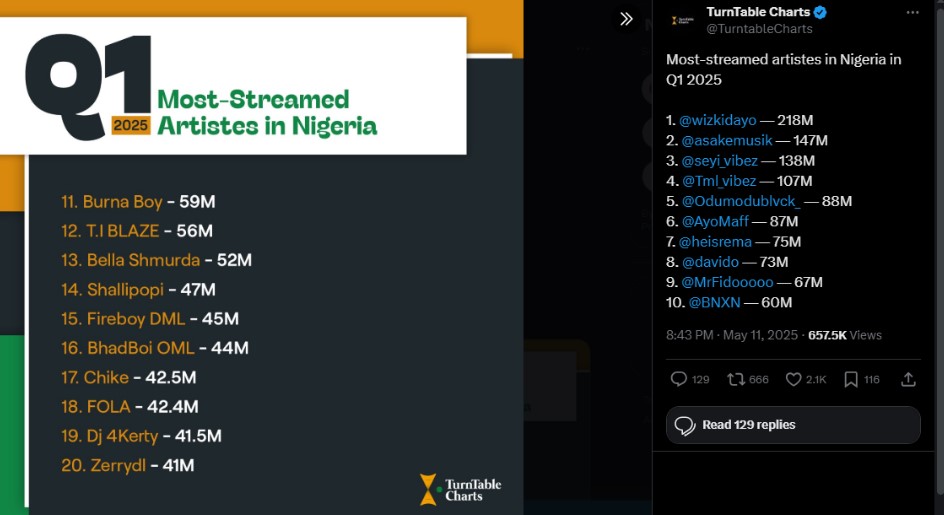Click the '11. Burna Boy - 59M' line

click(x=138, y=202)
